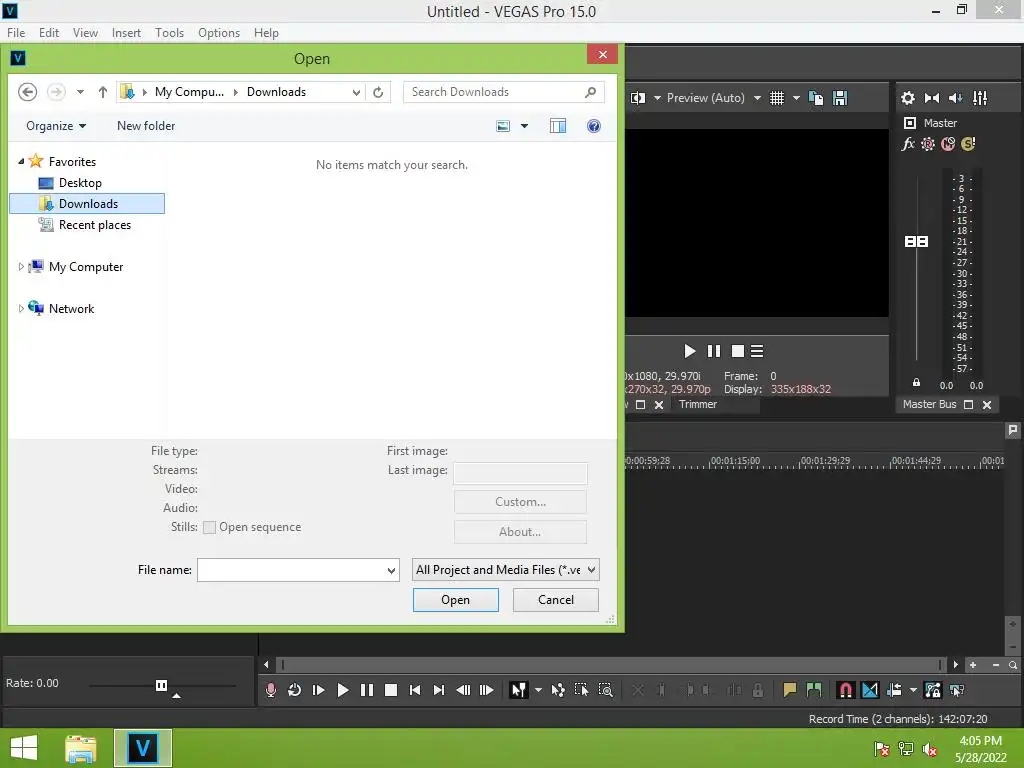The width and height of the screenshot is (1024, 768).
Task: Select Recent places under Favorites
Action: coord(95,225)
